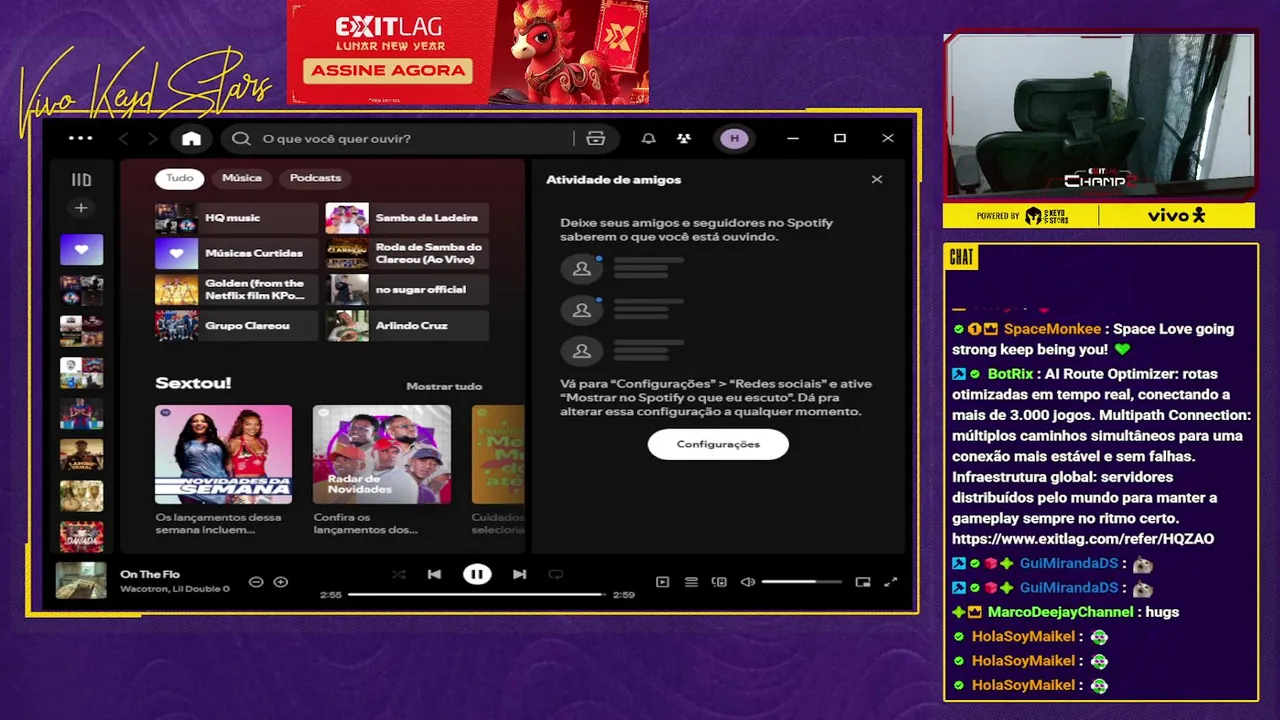Open connect to a device icon
The image size is (1280, 720).
tap(719, 582)
